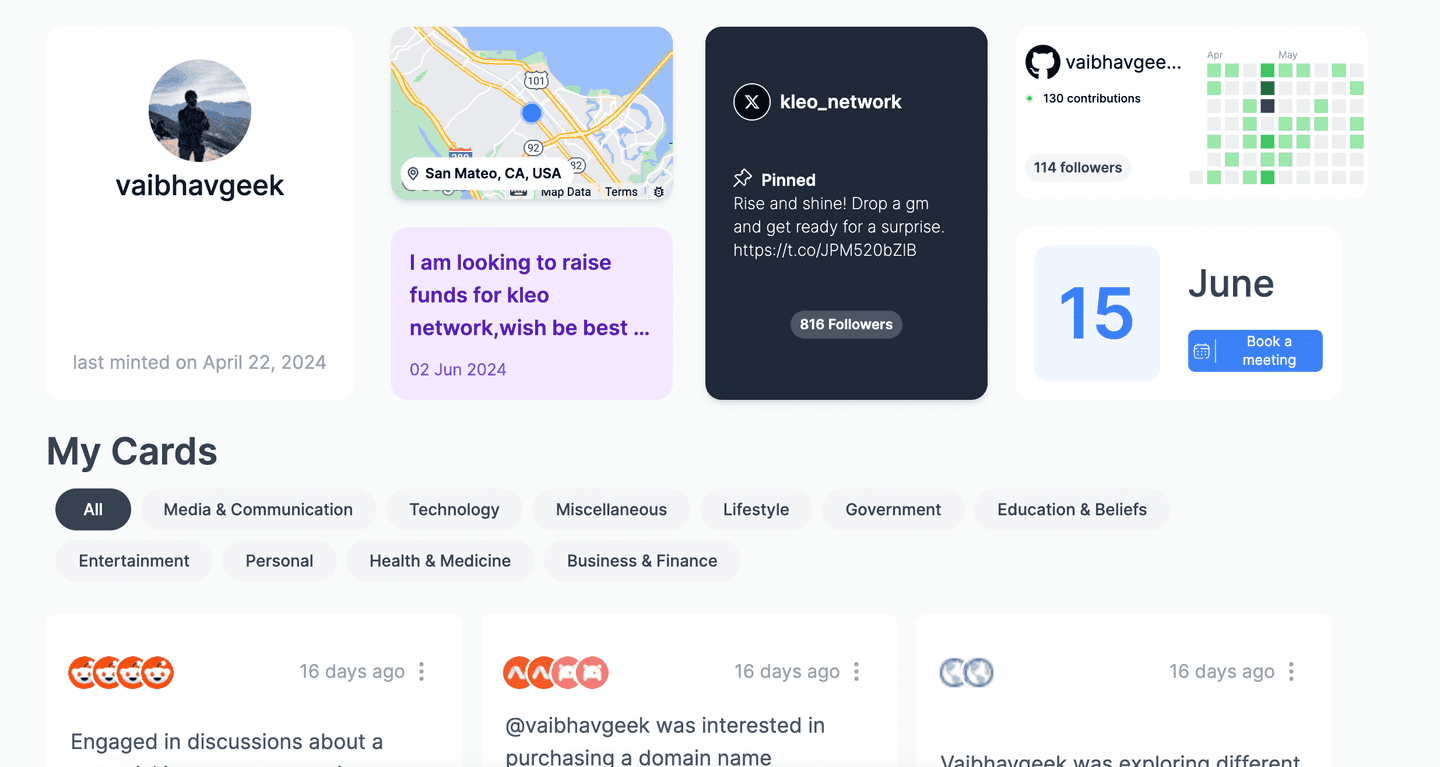
Task: Click the vaibhavgeek username heading
Action: click(x=200, y=185)
